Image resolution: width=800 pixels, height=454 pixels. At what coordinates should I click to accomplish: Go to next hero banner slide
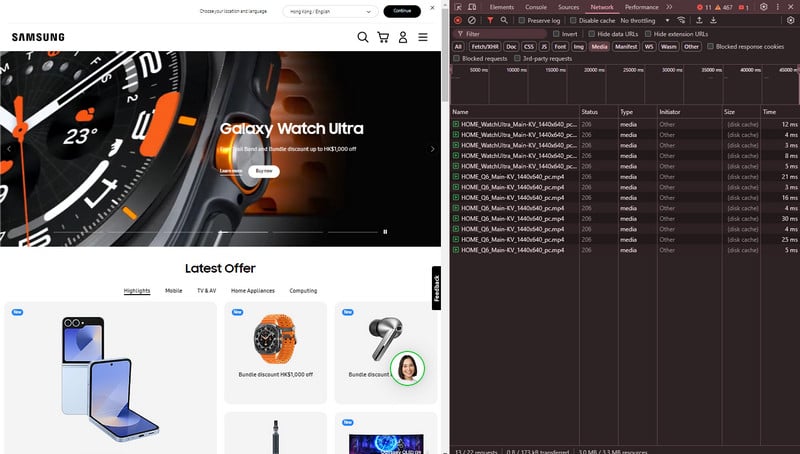432,149
